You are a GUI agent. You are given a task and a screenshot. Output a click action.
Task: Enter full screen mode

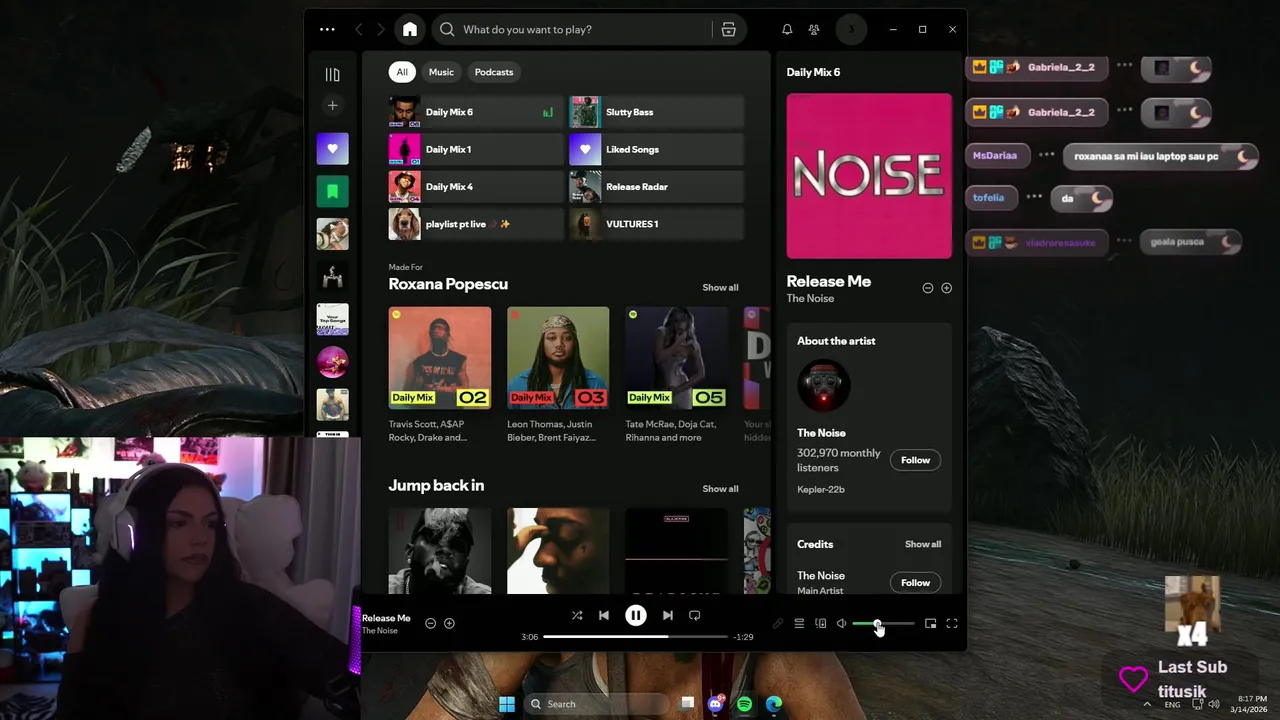[x=952, y=624]
